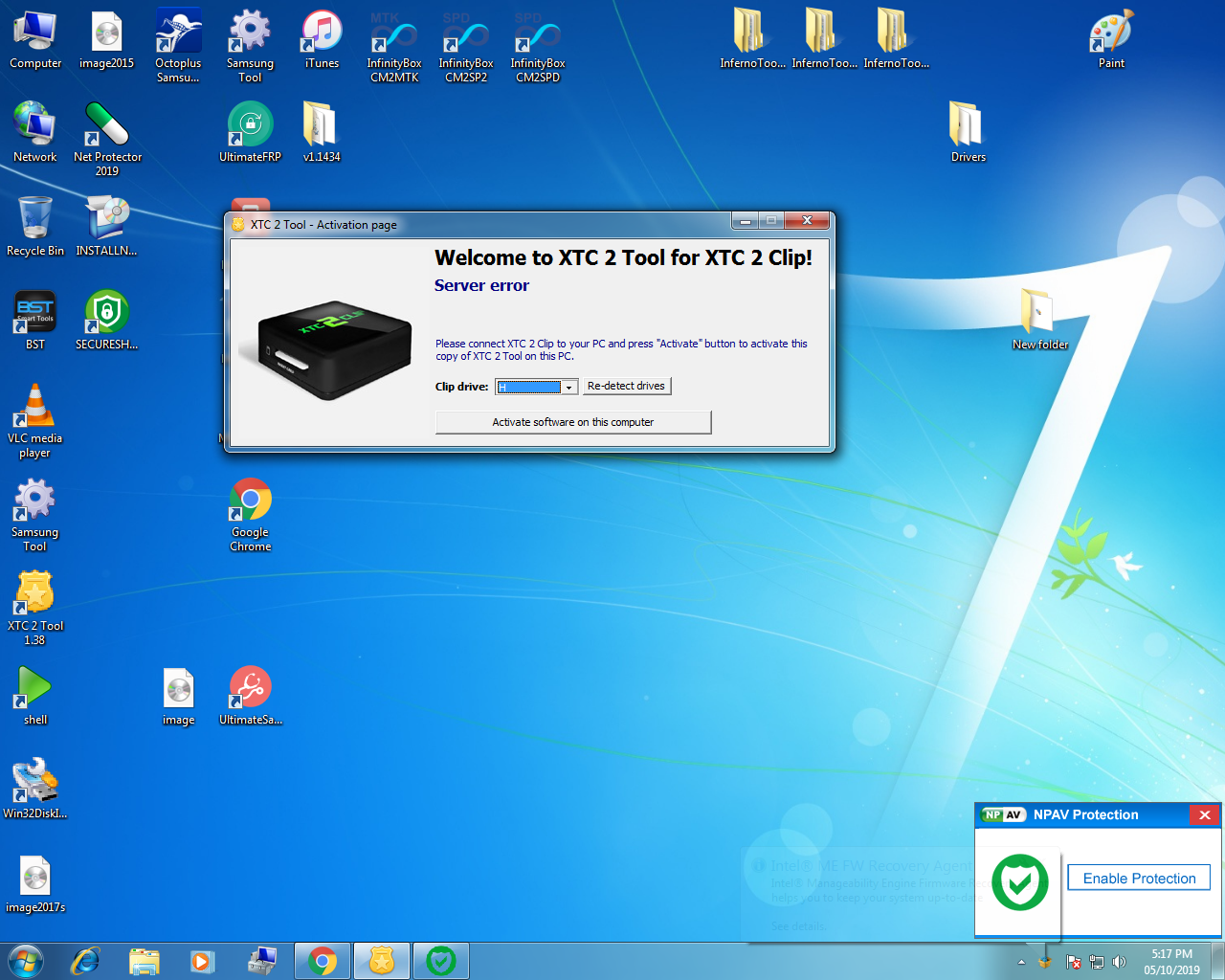Open the Drivers folder

click(968, 132)
